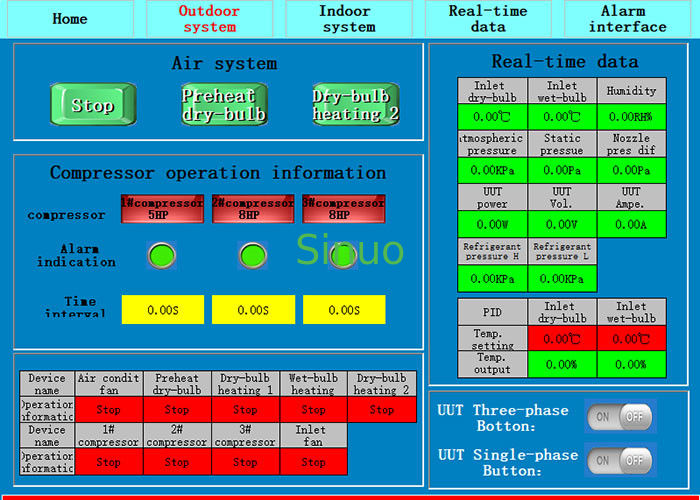The height and width of the screenshot is (500, 700).
Task: Open the Home tab
Action: coord(70,19)
